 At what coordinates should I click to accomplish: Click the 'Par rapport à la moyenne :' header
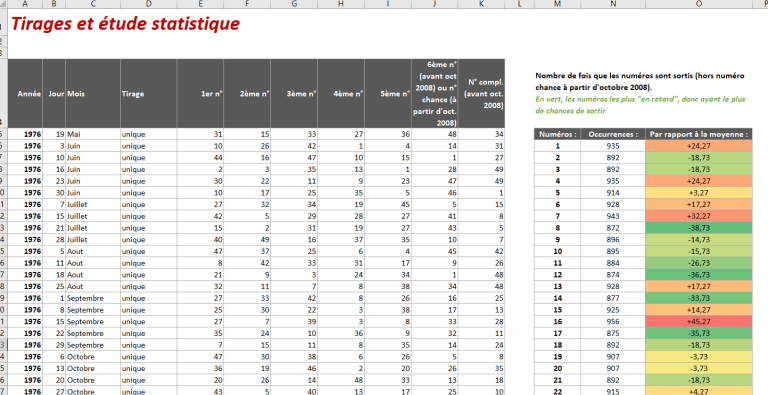(x=699, y=134)
